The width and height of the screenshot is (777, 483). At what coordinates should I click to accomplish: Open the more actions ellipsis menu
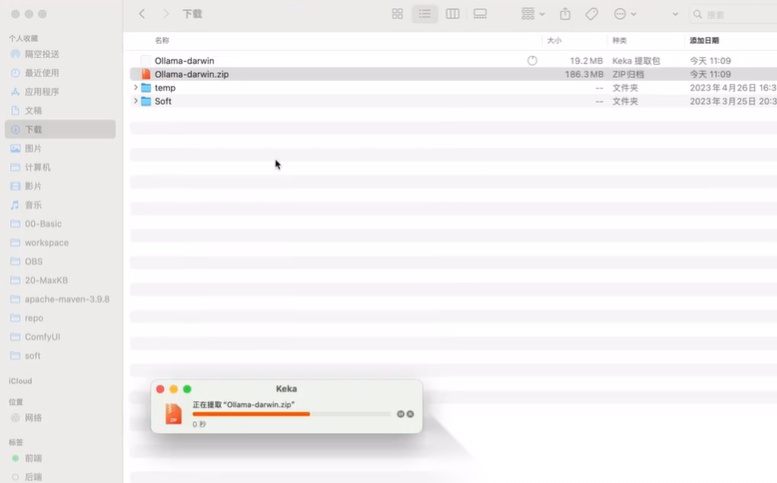point(624,14)
